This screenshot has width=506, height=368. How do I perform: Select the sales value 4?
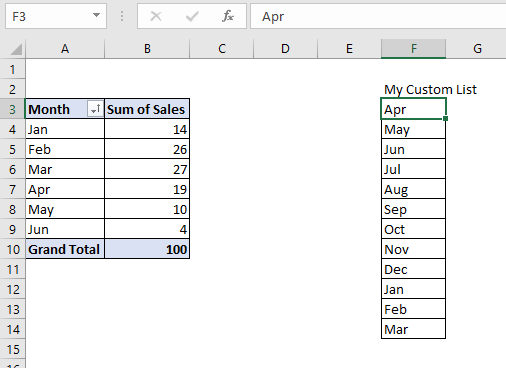pos(147,229)
